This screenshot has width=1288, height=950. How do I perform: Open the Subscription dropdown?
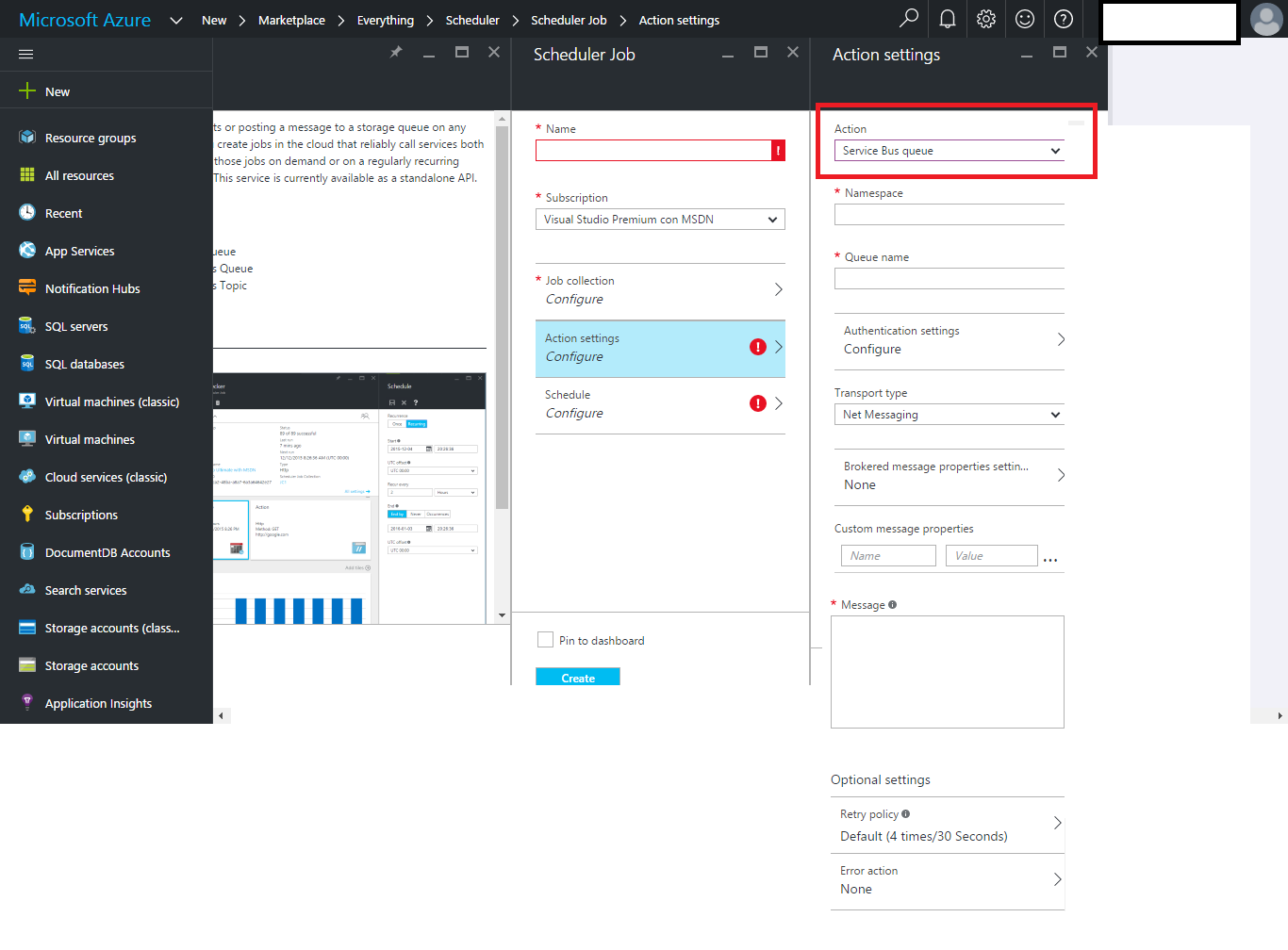coord(660,220)
